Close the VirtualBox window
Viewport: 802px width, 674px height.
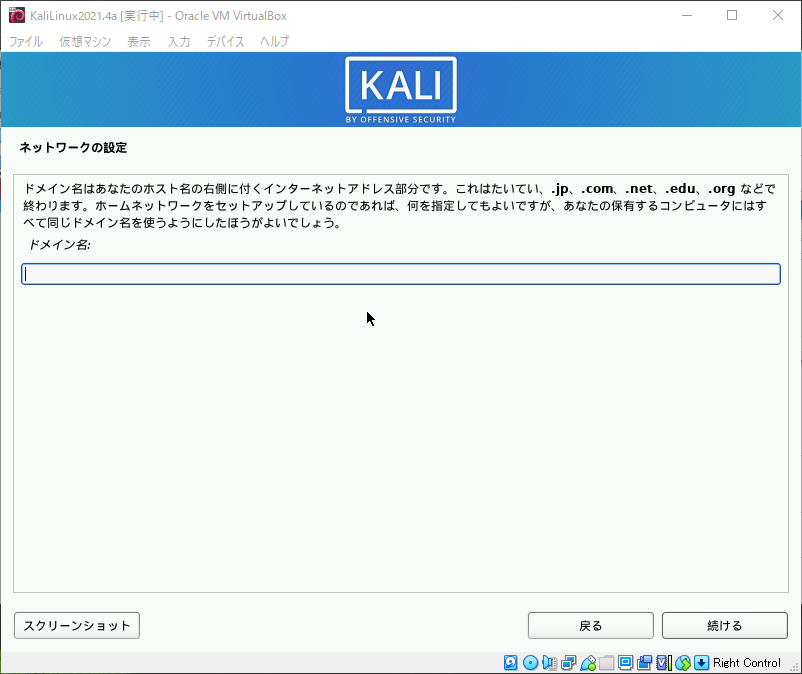777,15
